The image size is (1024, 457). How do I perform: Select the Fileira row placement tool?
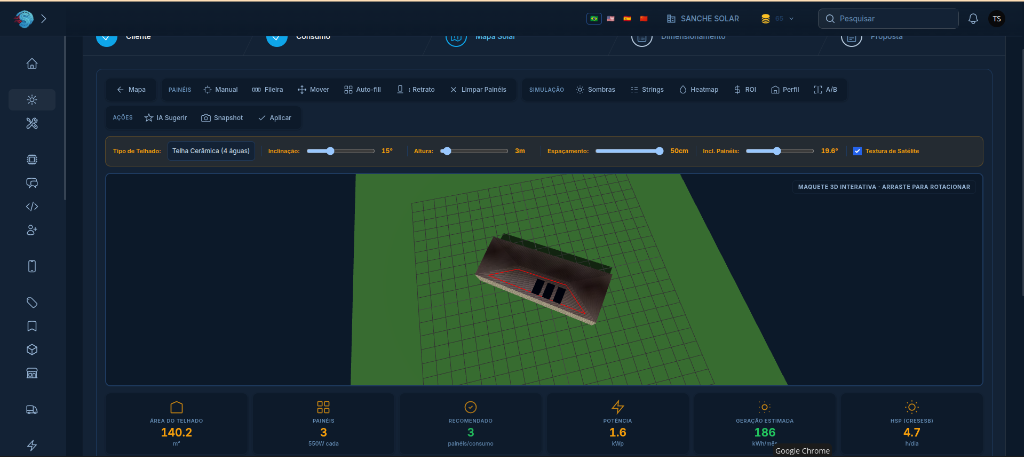268,89
